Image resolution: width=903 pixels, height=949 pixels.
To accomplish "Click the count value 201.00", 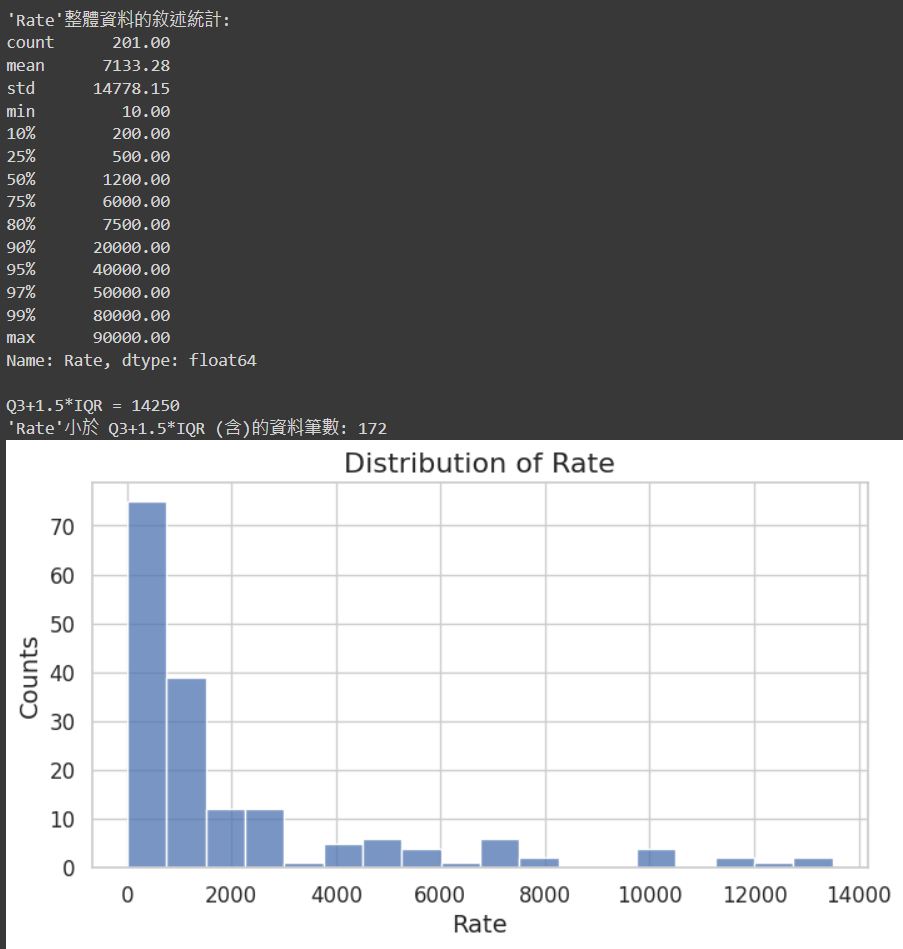I will pyautogui.click(x=141, y=43).
